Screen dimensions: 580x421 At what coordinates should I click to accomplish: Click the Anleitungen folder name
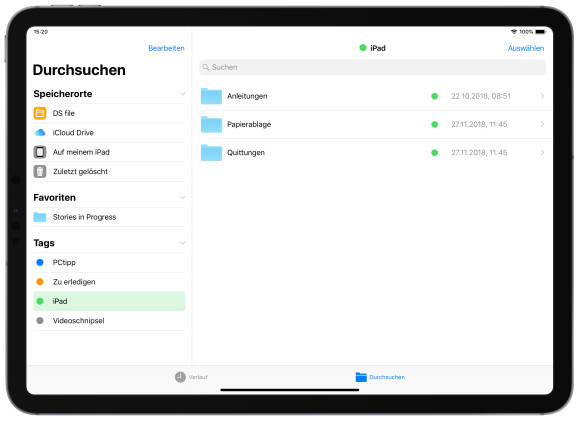247,96
